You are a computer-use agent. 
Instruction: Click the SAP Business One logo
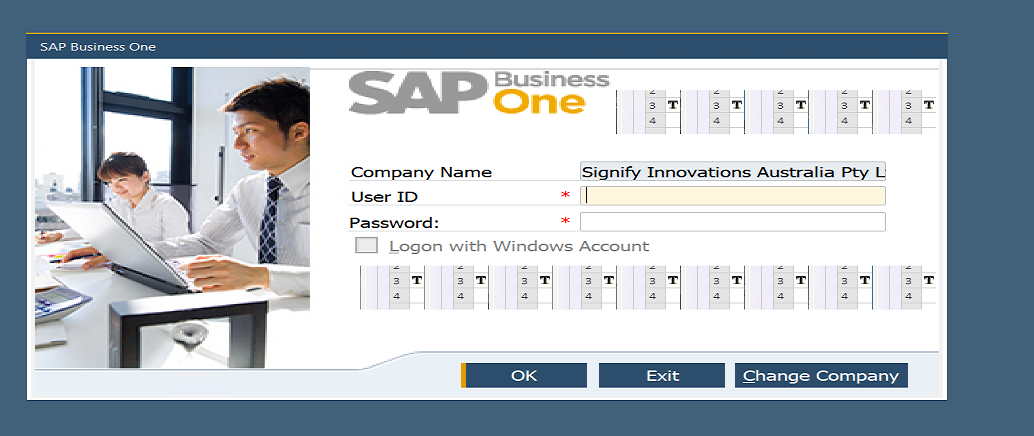(x=479, y=93)
